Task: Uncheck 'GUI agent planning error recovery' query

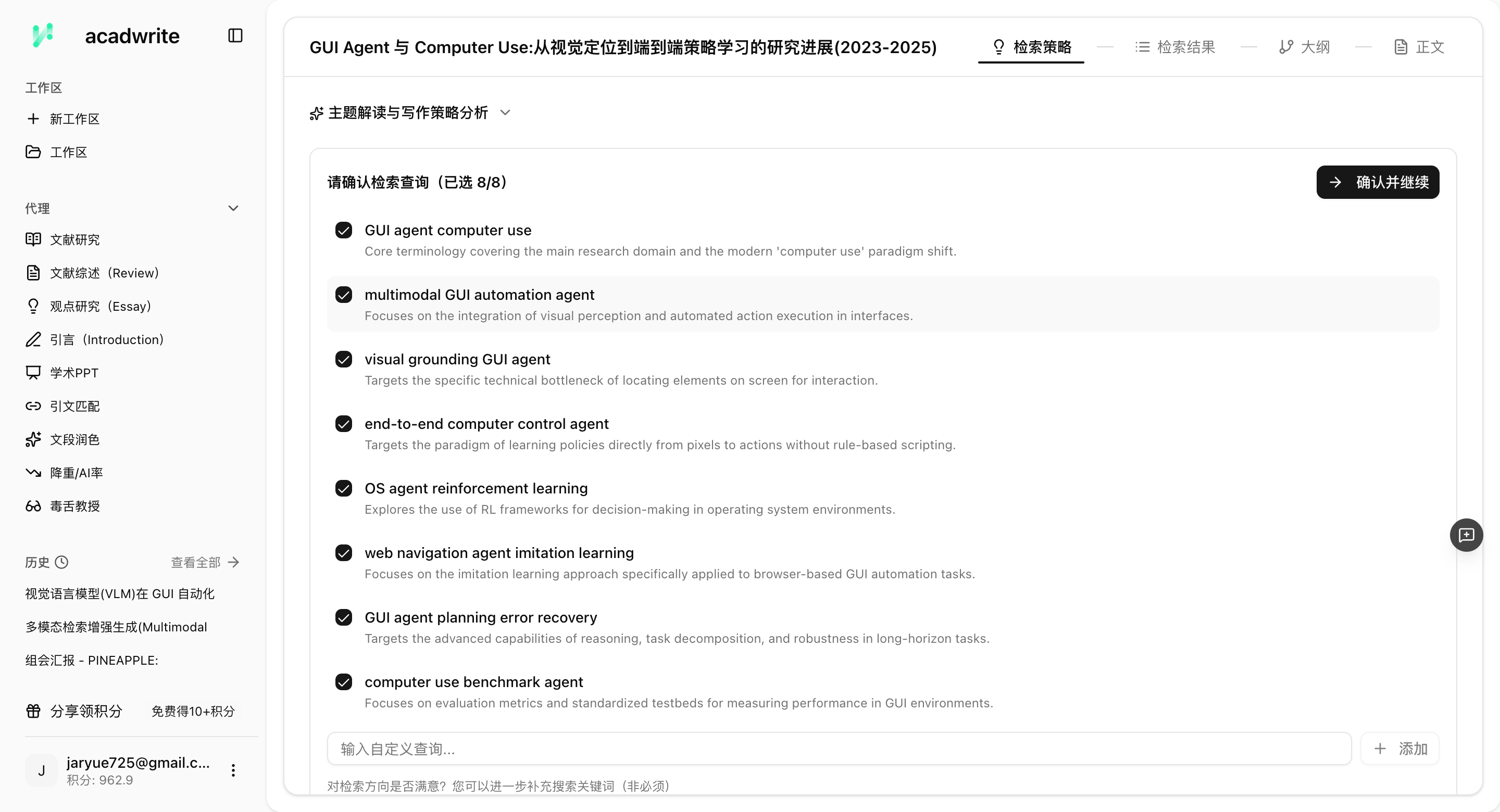Action: pyautogui.click(x=344, y=617)
